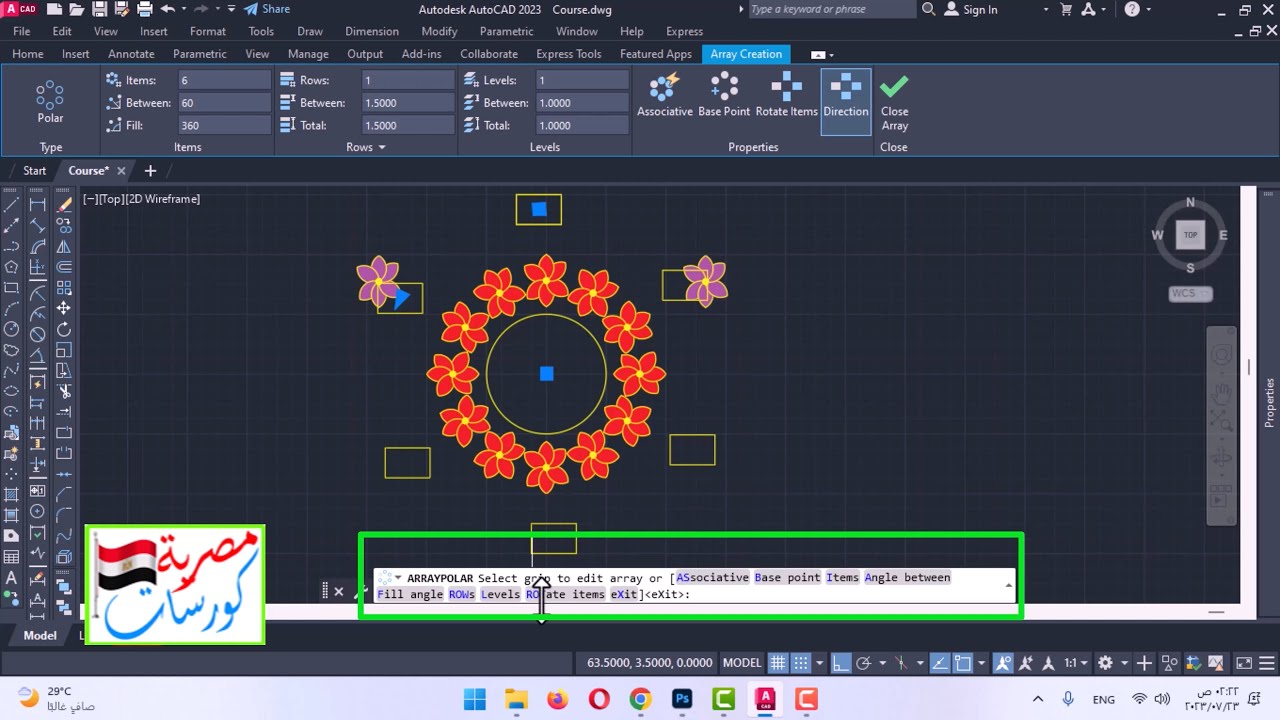The width and height of the screenshot is (1280, 720).
Task: Click the Items count input field
Action: (x=225, y=80)
